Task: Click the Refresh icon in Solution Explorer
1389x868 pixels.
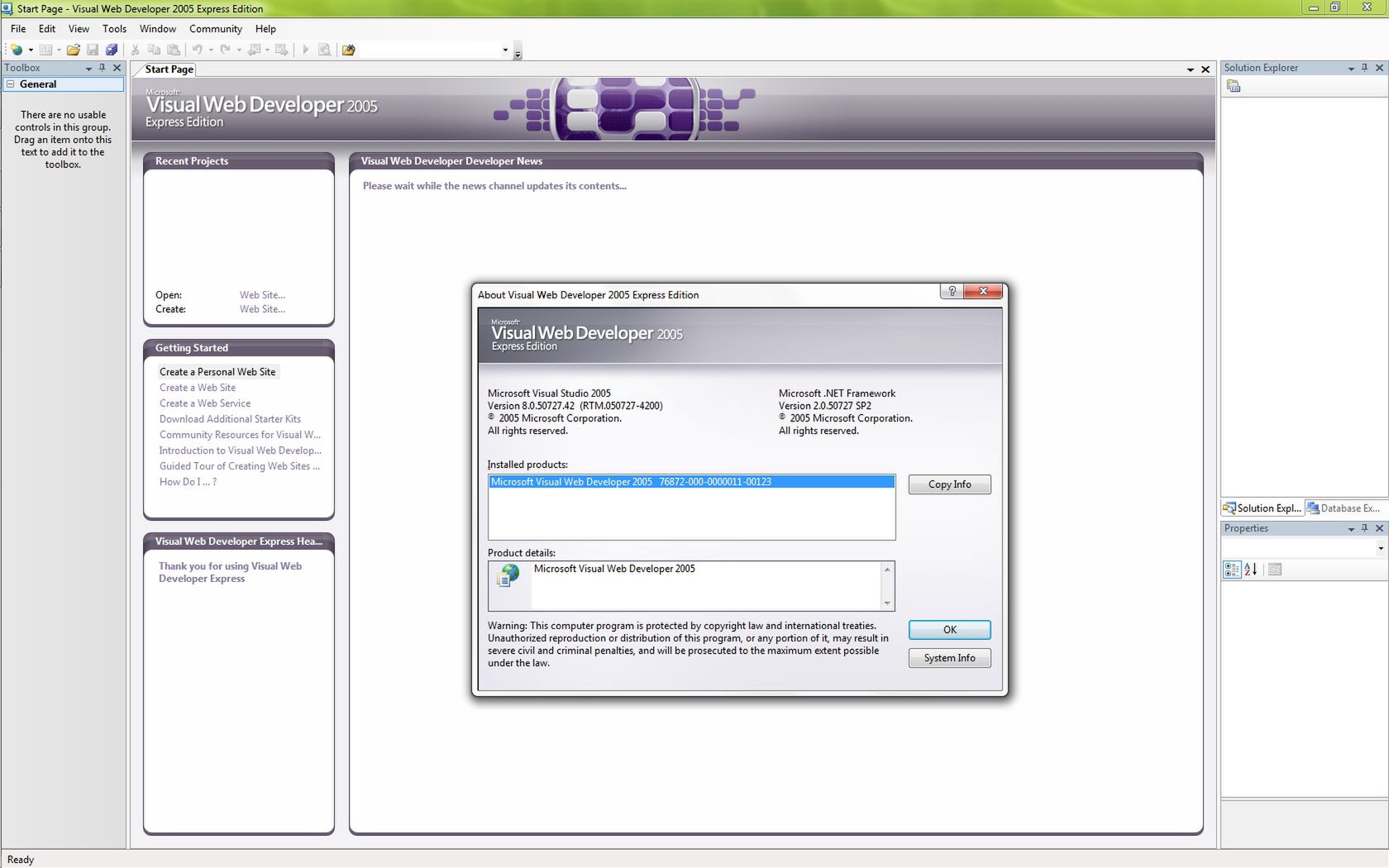Action: click(1233, 85)
